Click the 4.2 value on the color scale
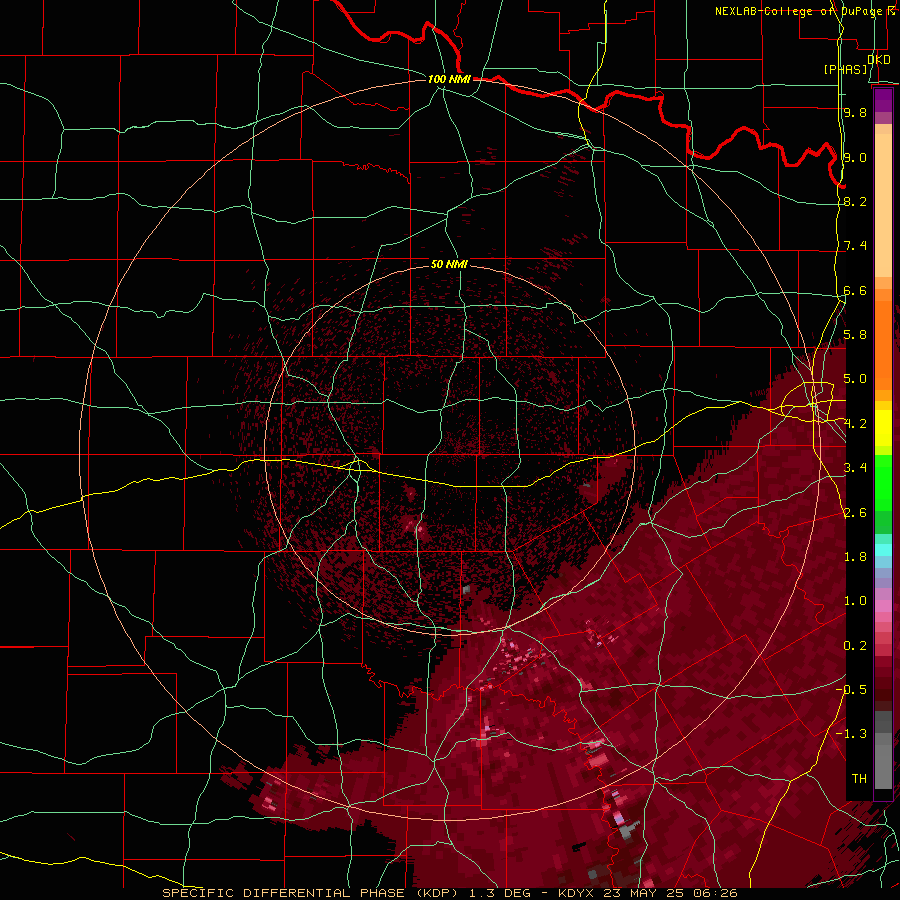This screenshot has width=900, height=900. [855, 424]
